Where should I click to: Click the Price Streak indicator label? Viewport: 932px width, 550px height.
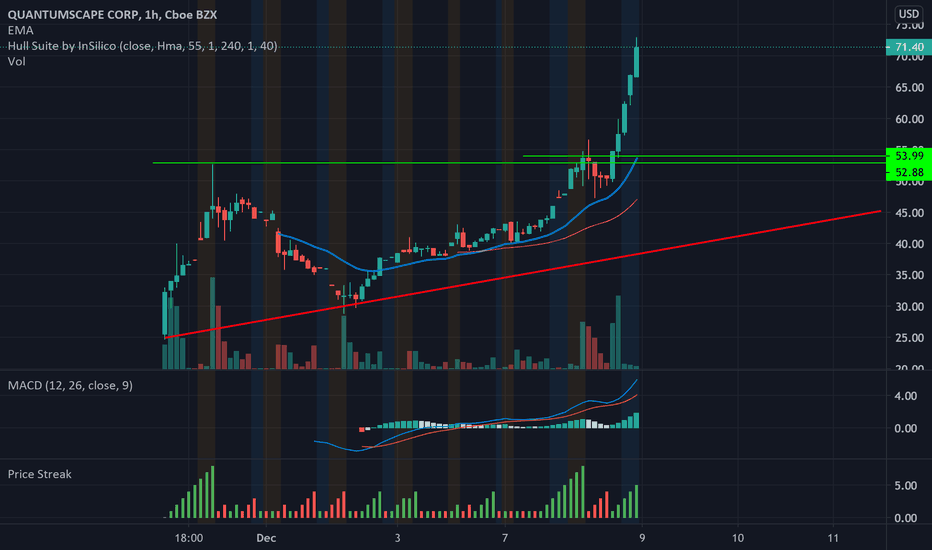coord(39,474)
